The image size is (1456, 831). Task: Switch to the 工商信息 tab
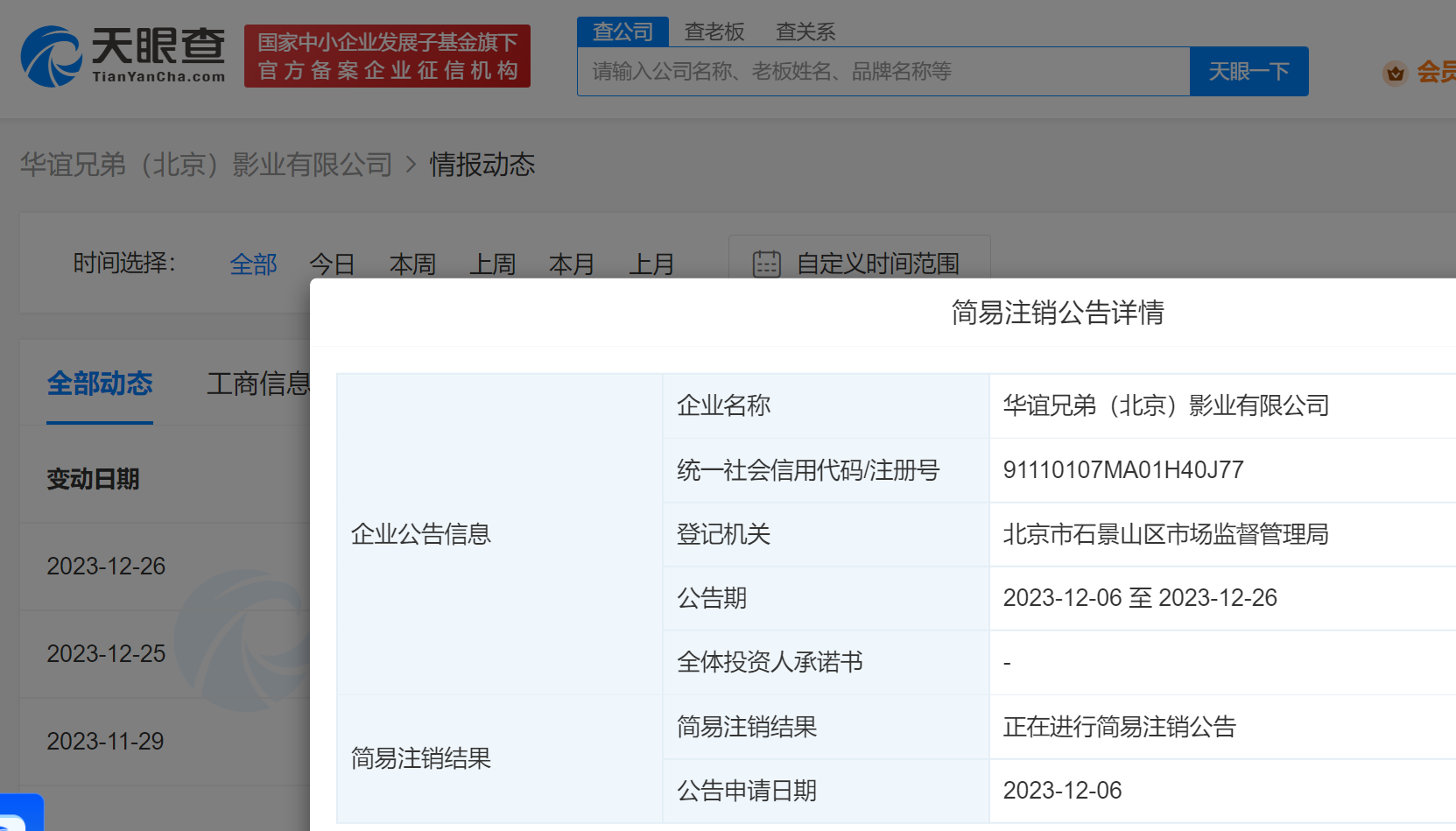(258, 384)
